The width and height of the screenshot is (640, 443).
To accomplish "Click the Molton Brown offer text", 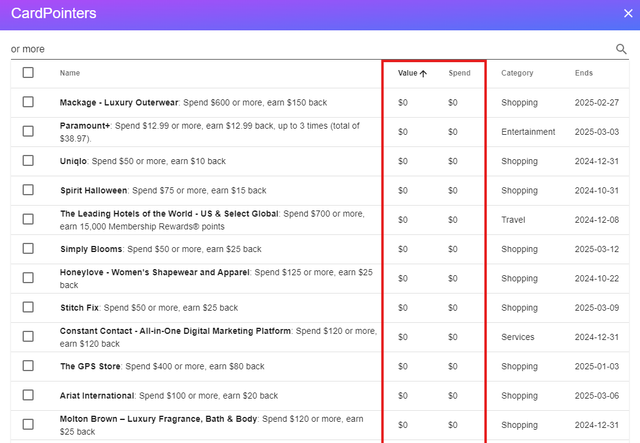I will point(211,425).
